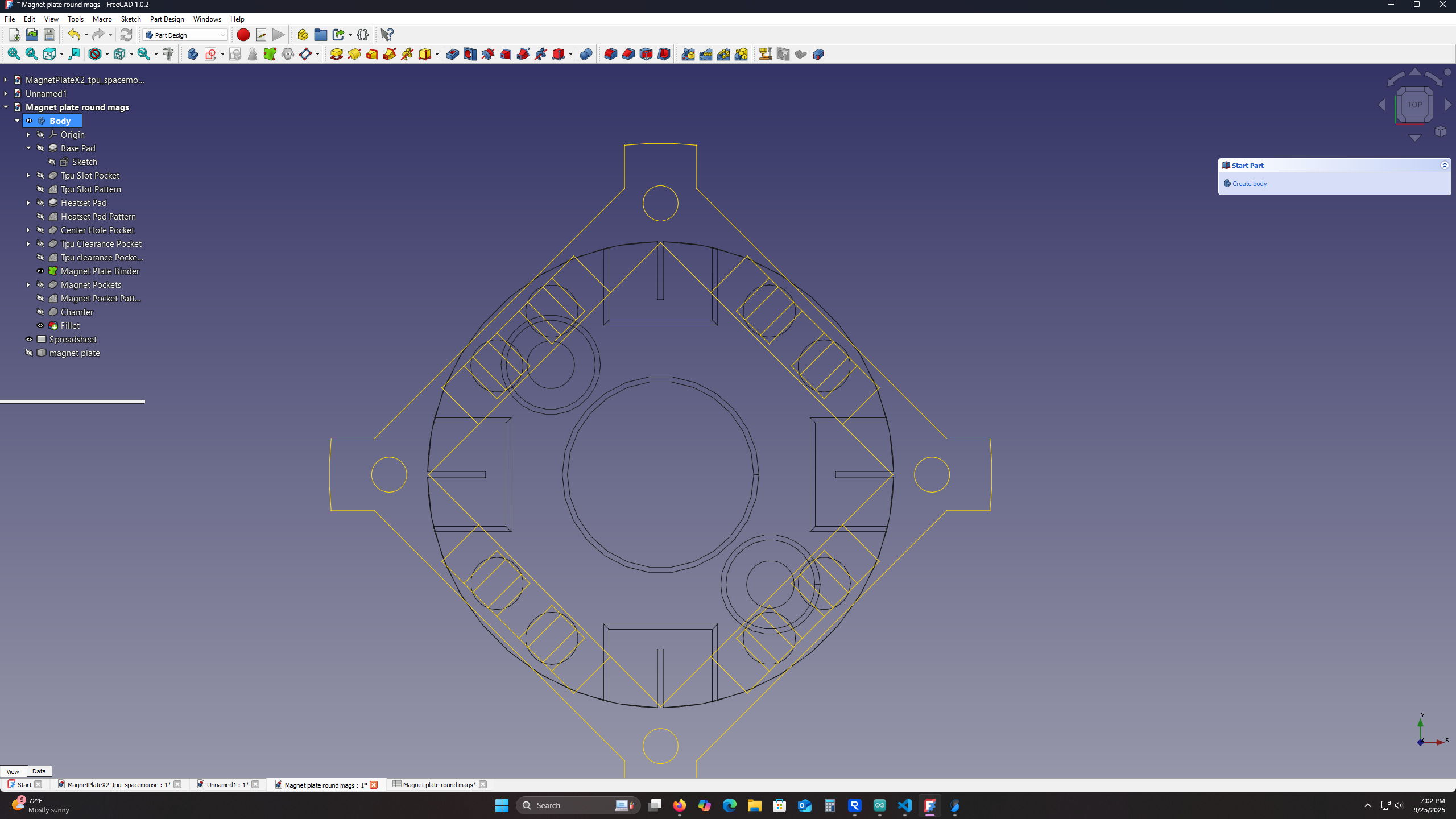1456x819 pixels.
Task: Toggle visibility of Heatset Pad
Action: coord(40,202)
